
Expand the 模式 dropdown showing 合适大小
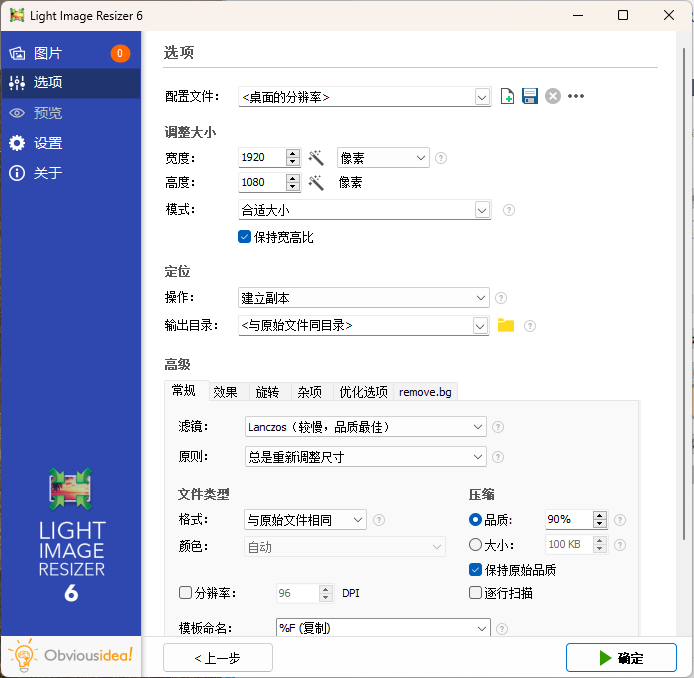pos(365,210)
